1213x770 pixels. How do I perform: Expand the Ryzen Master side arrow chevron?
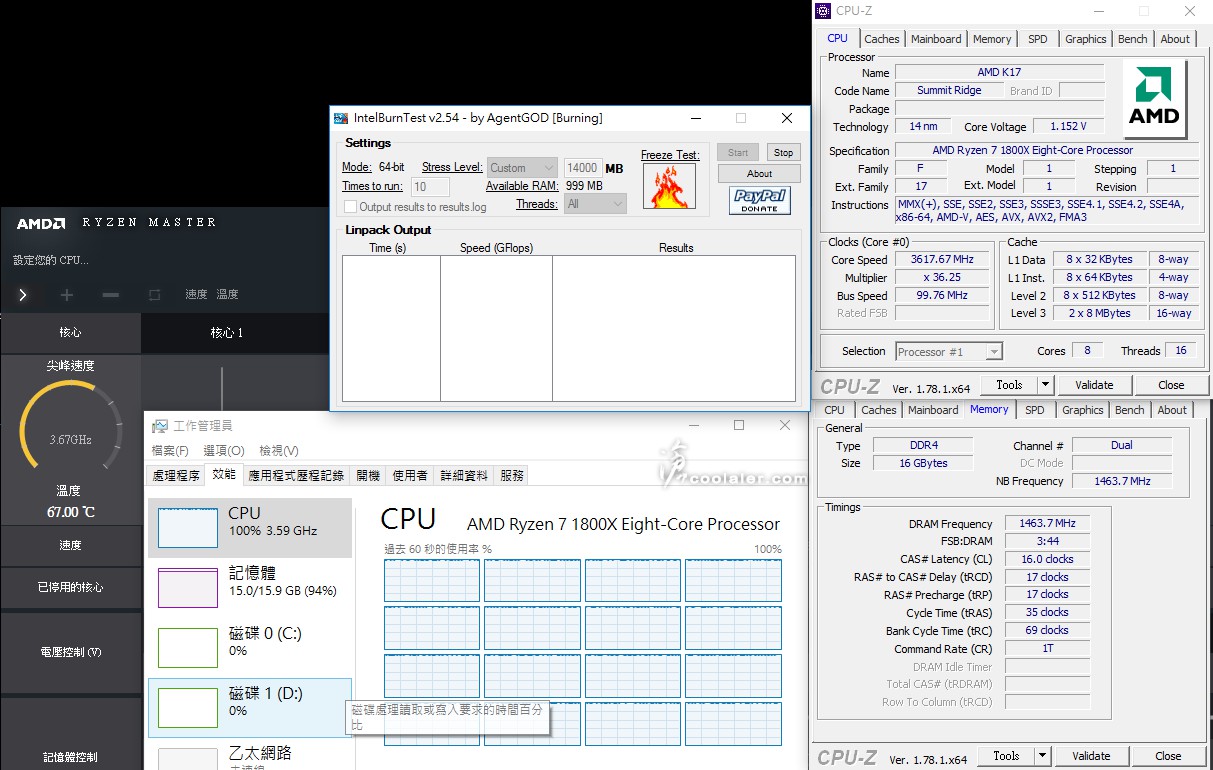22,295
